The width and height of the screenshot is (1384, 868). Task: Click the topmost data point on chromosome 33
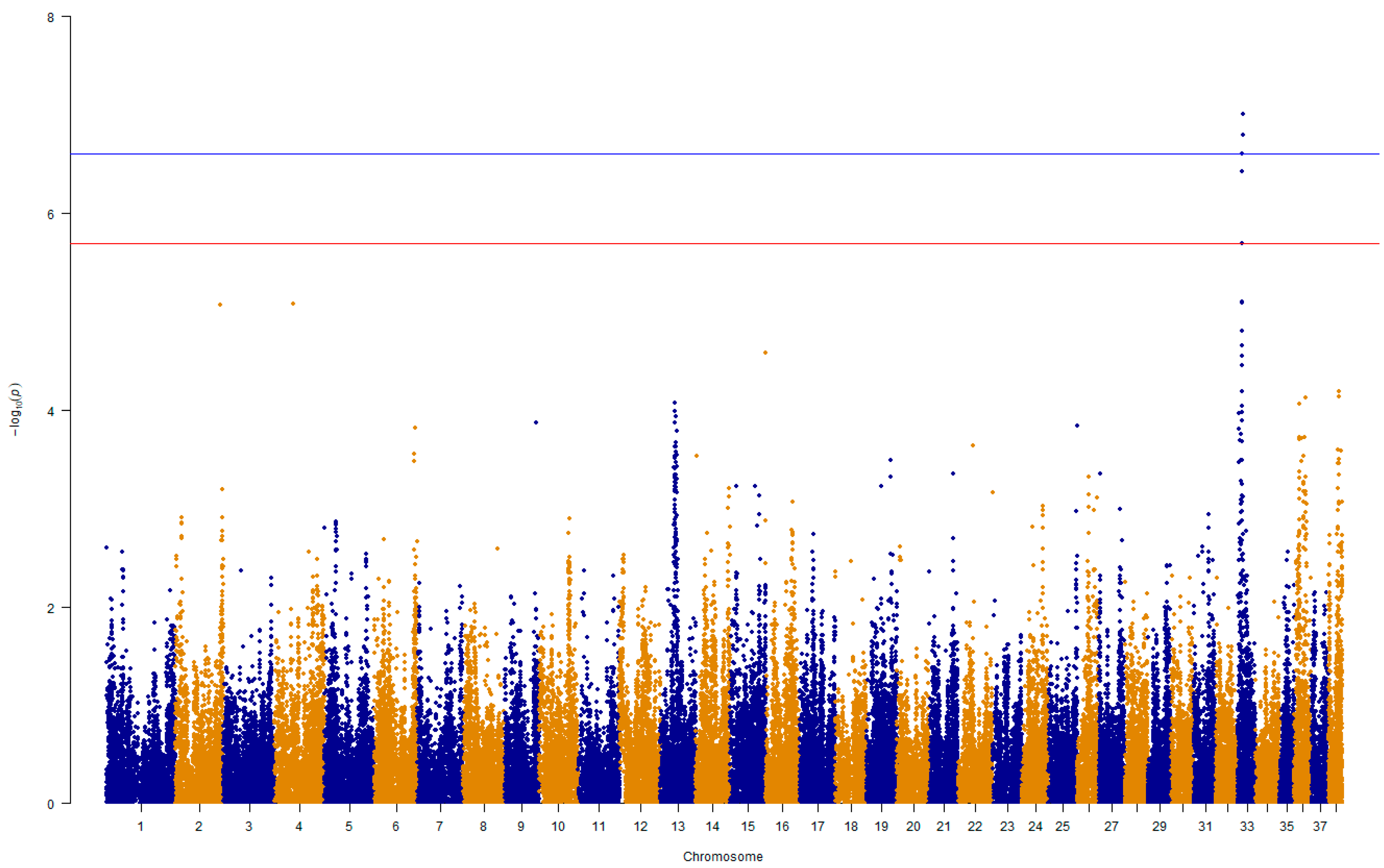tap(1242, 114)
